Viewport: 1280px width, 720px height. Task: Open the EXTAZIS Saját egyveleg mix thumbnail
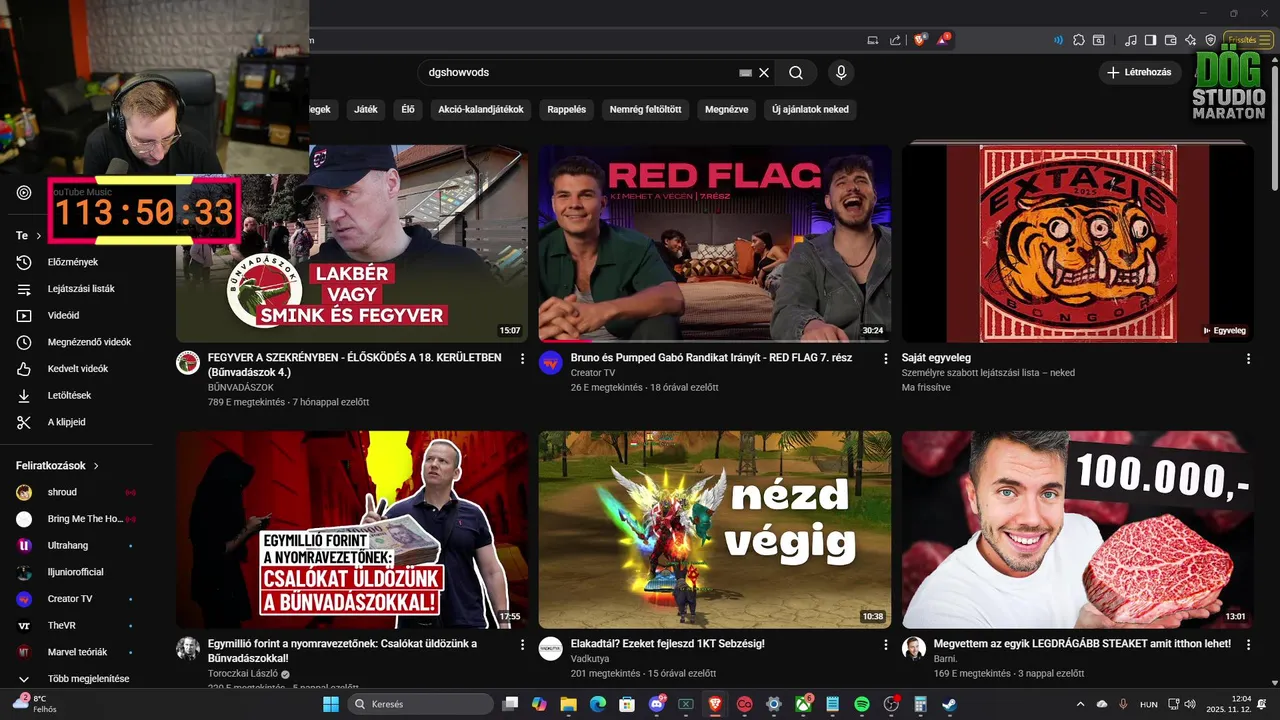coord(1078,244)
